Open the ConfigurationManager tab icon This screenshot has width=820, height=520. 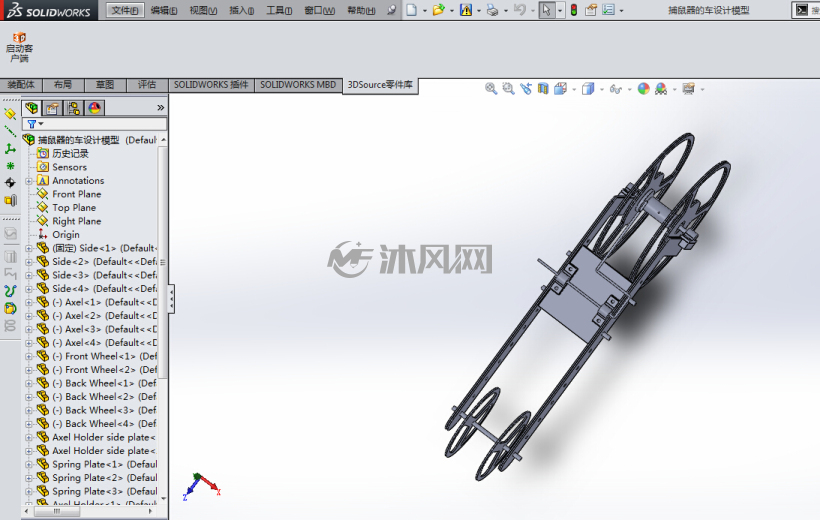[73, 108]
